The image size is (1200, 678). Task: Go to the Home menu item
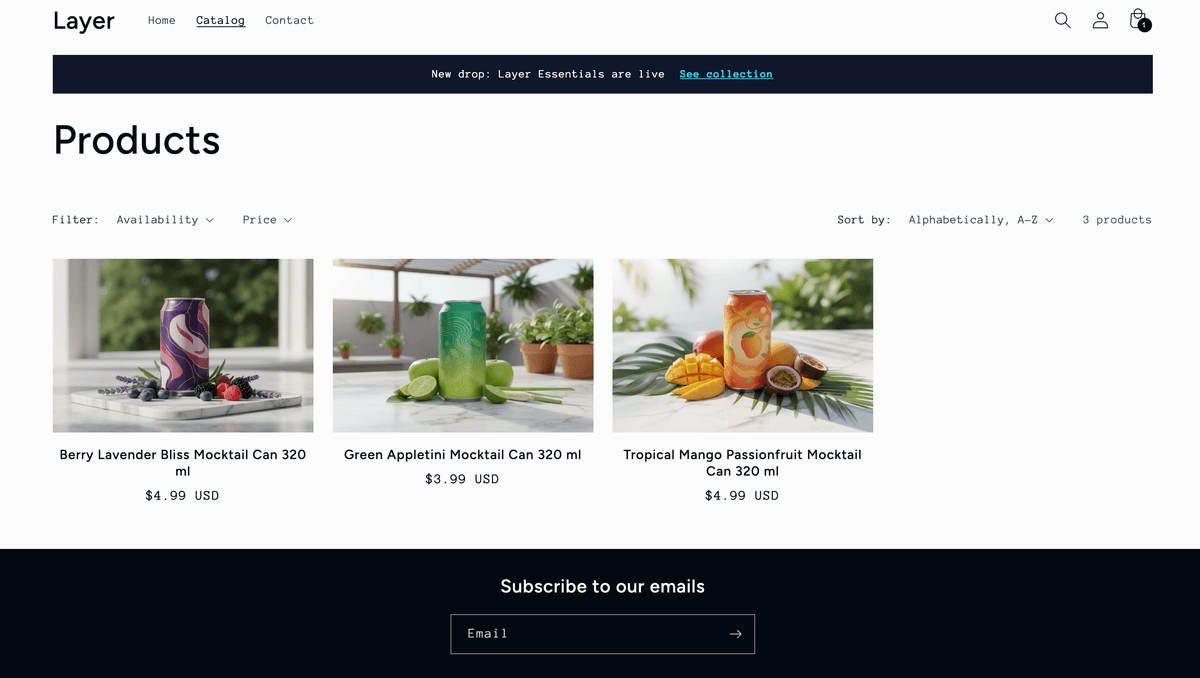(162, 20)
